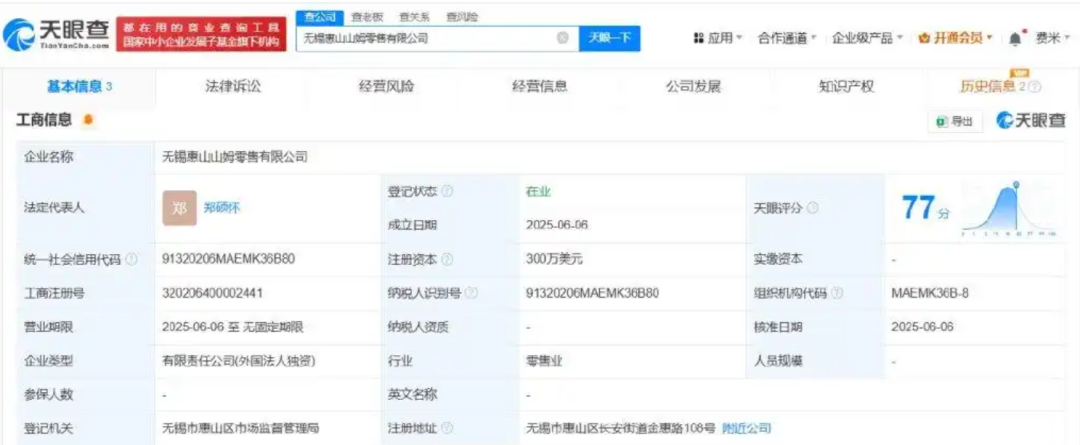Click help icon next to 纳税人识别号
Image resolution: width=1080 pixels, height=445 pixels.
[471, 293]
